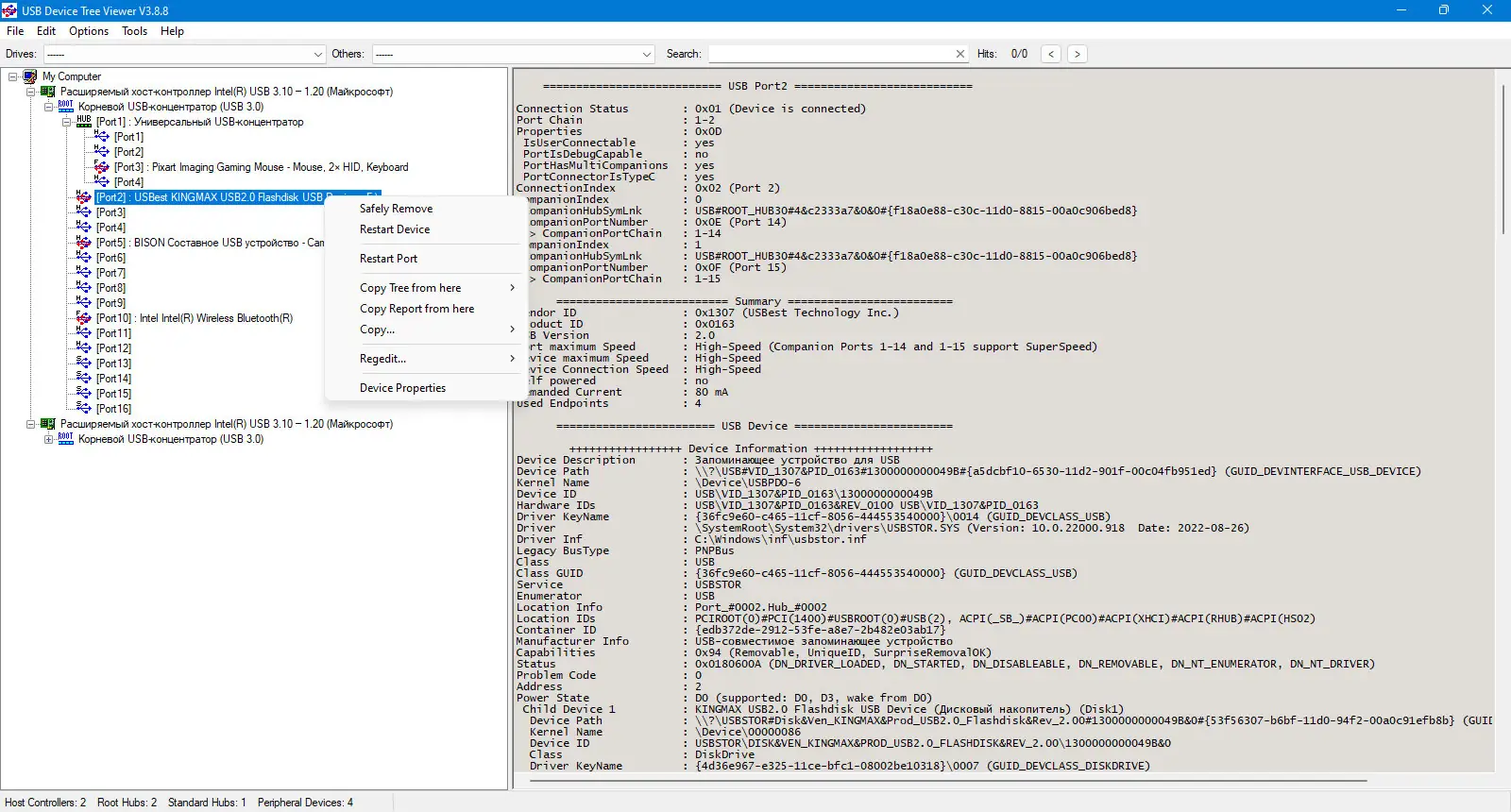The width and height of the screenshot is (1511, 812).
Task: Select the port icon beside Port8
Action: point(84,288)
